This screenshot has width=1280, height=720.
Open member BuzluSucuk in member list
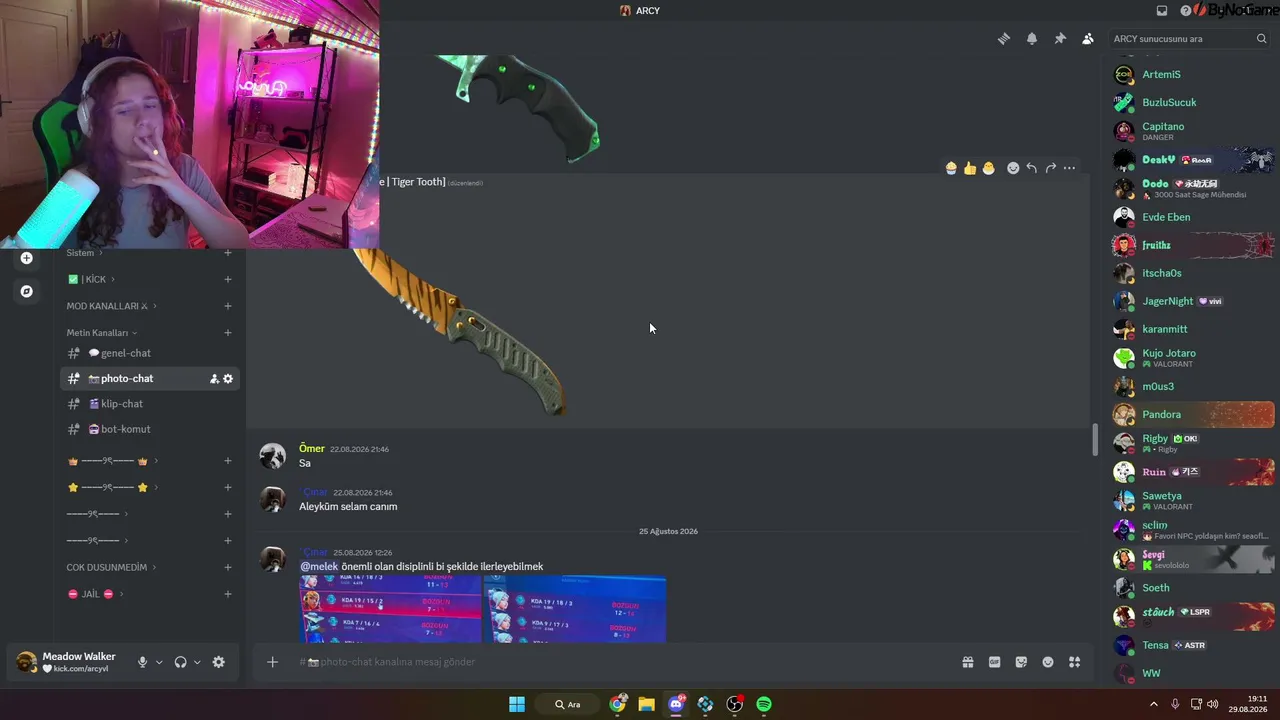coord(1194,103)
